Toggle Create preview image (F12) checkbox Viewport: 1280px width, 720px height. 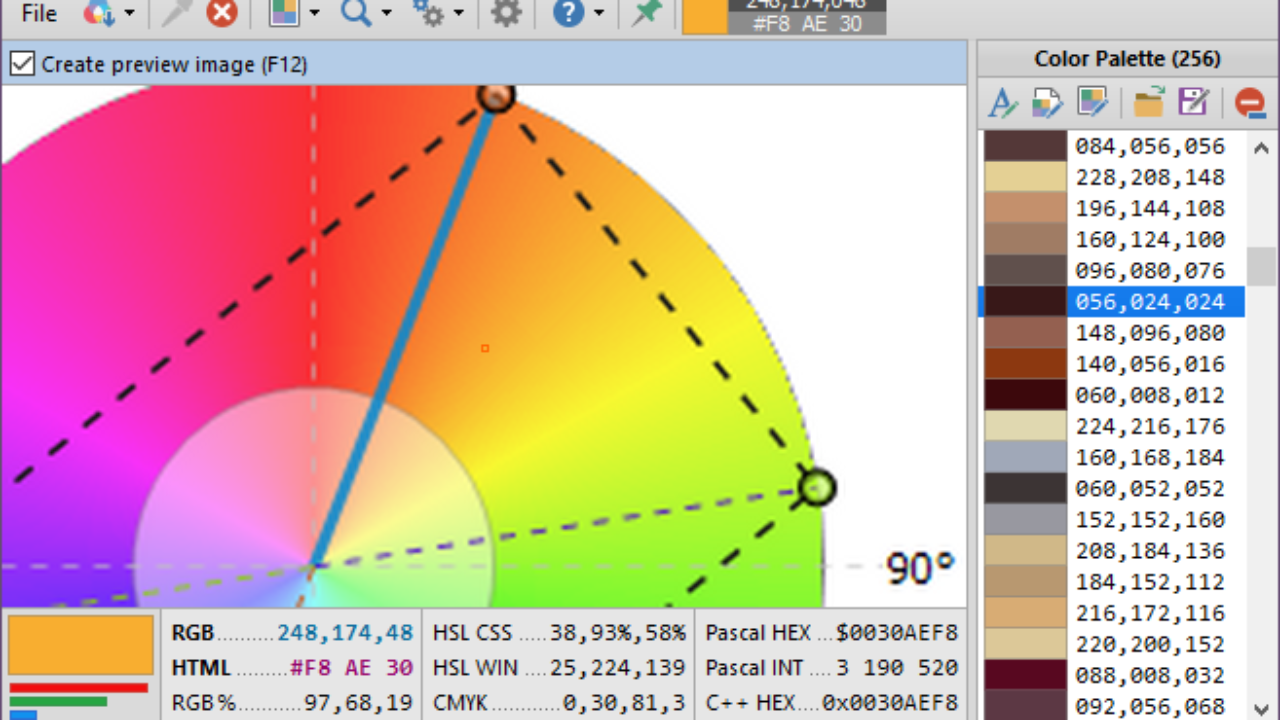21,65
